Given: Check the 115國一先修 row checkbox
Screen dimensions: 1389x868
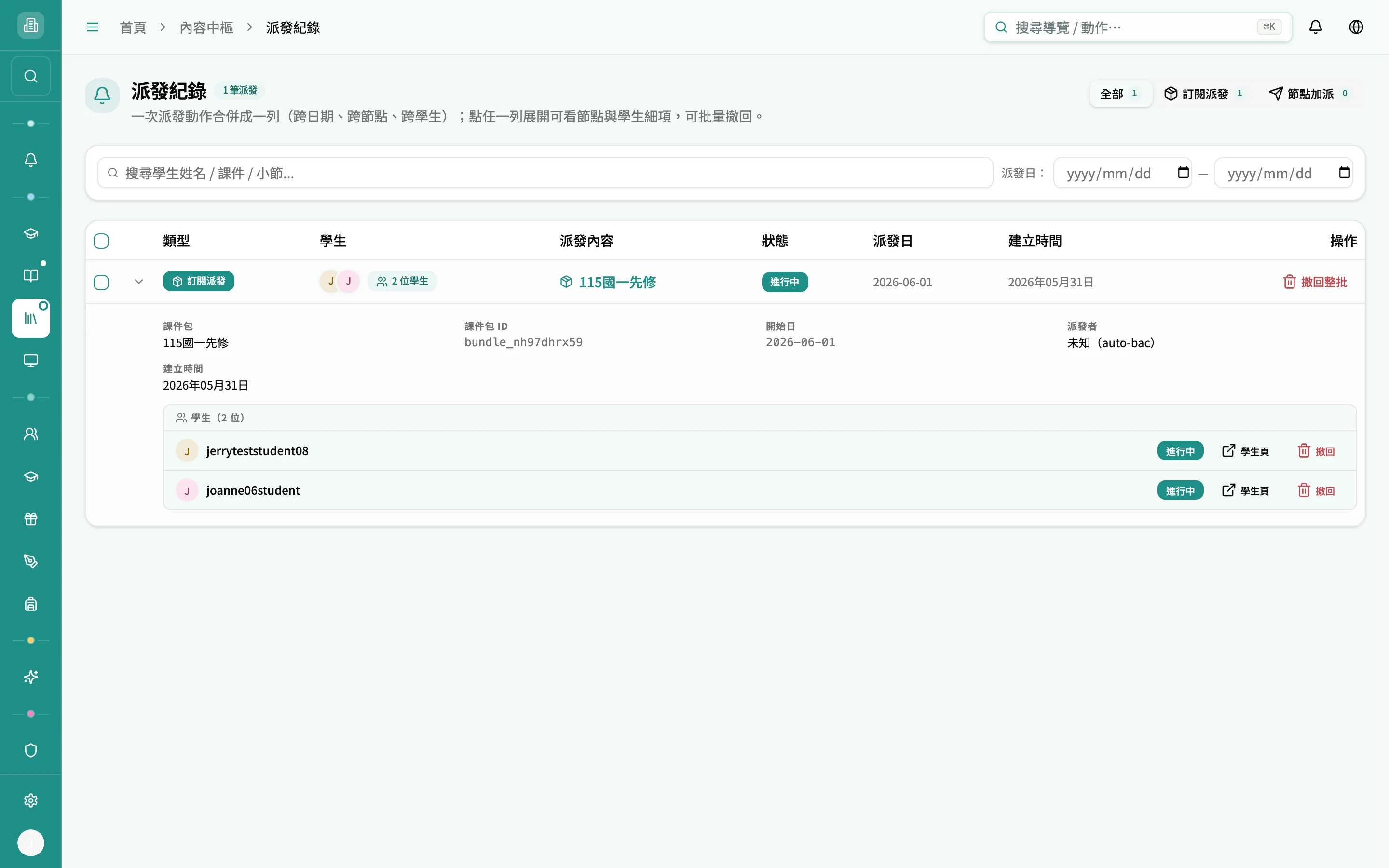Looking at the screenshot, I should click(x=102, y=283).
